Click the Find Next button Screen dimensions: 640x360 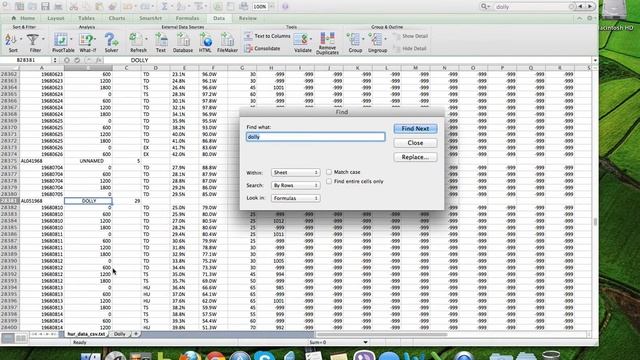point(415,129)
